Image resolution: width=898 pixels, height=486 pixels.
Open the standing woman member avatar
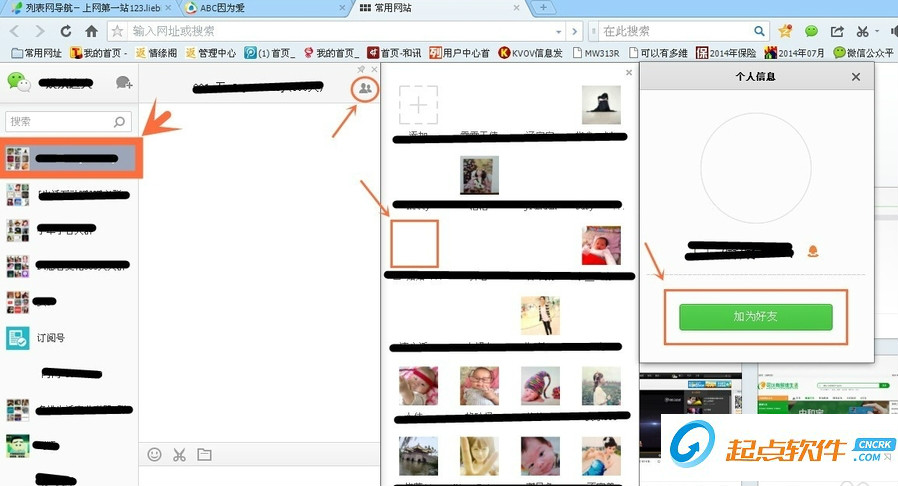click(540, 315)
